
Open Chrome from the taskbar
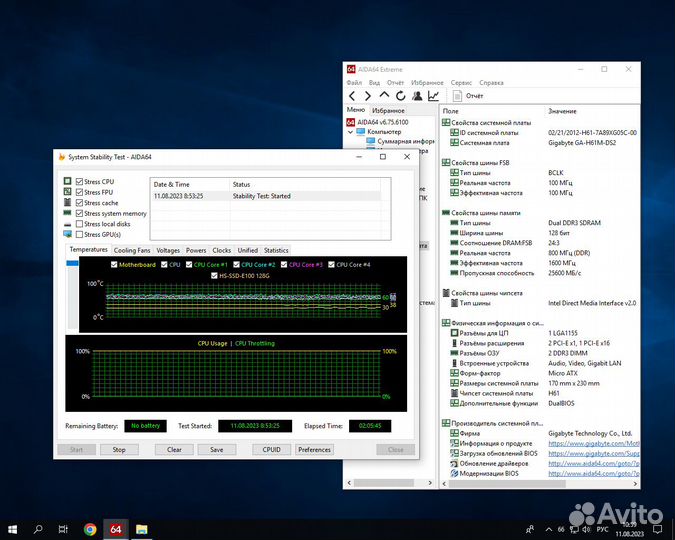(90, 528)
